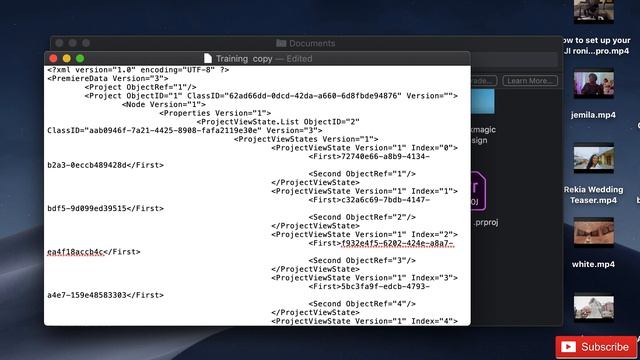Close the Training copy text window

[x=53, y=58]
